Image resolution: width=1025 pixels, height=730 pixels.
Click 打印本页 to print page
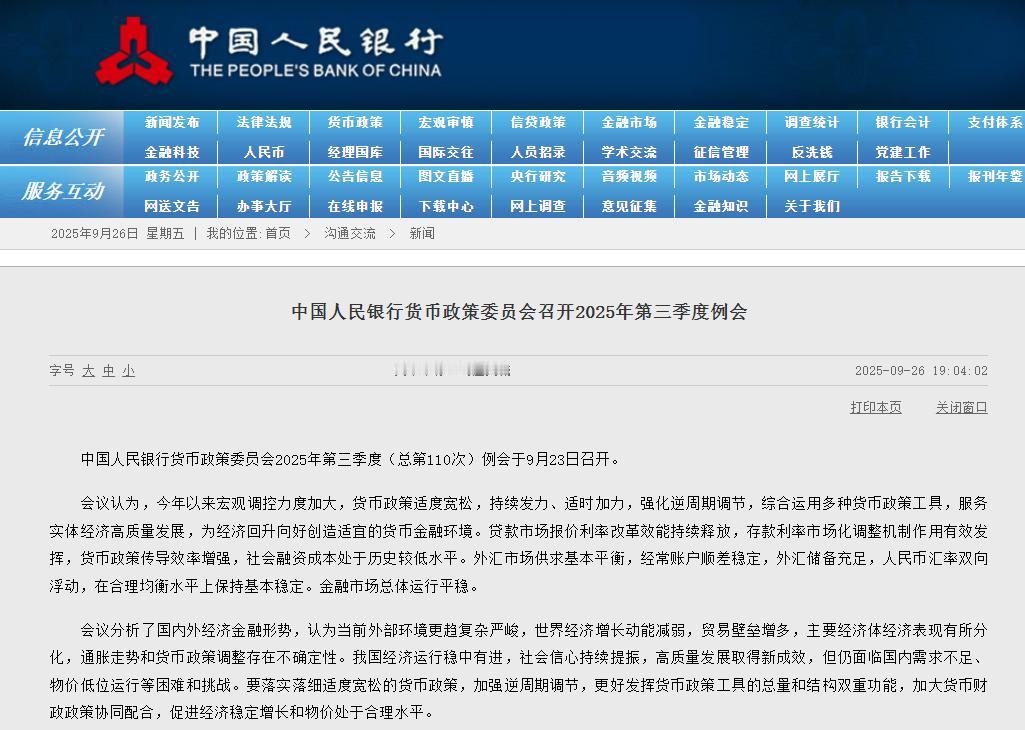coord(875,407)
